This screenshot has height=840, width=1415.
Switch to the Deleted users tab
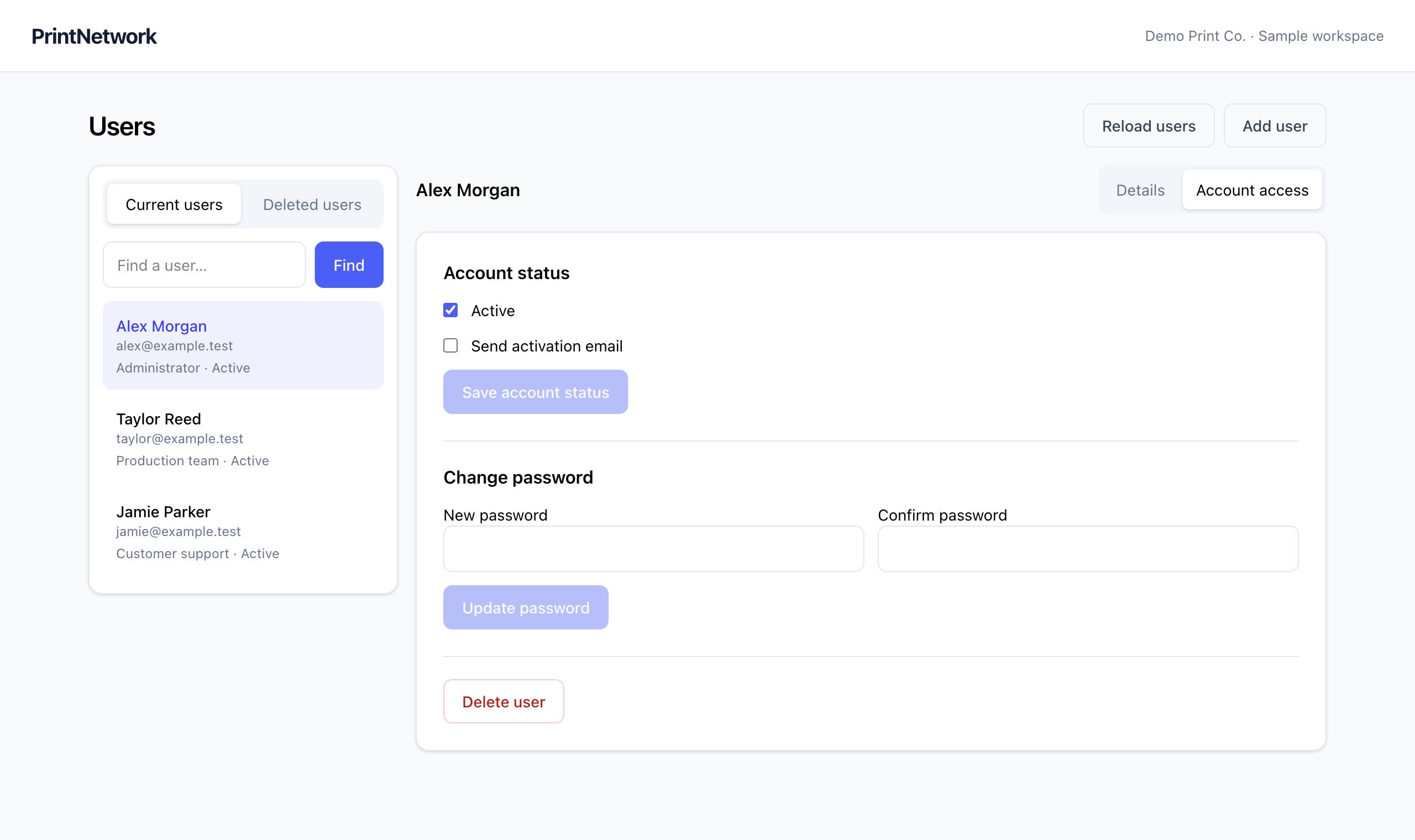pyautogui.click(x=312, y=204)
